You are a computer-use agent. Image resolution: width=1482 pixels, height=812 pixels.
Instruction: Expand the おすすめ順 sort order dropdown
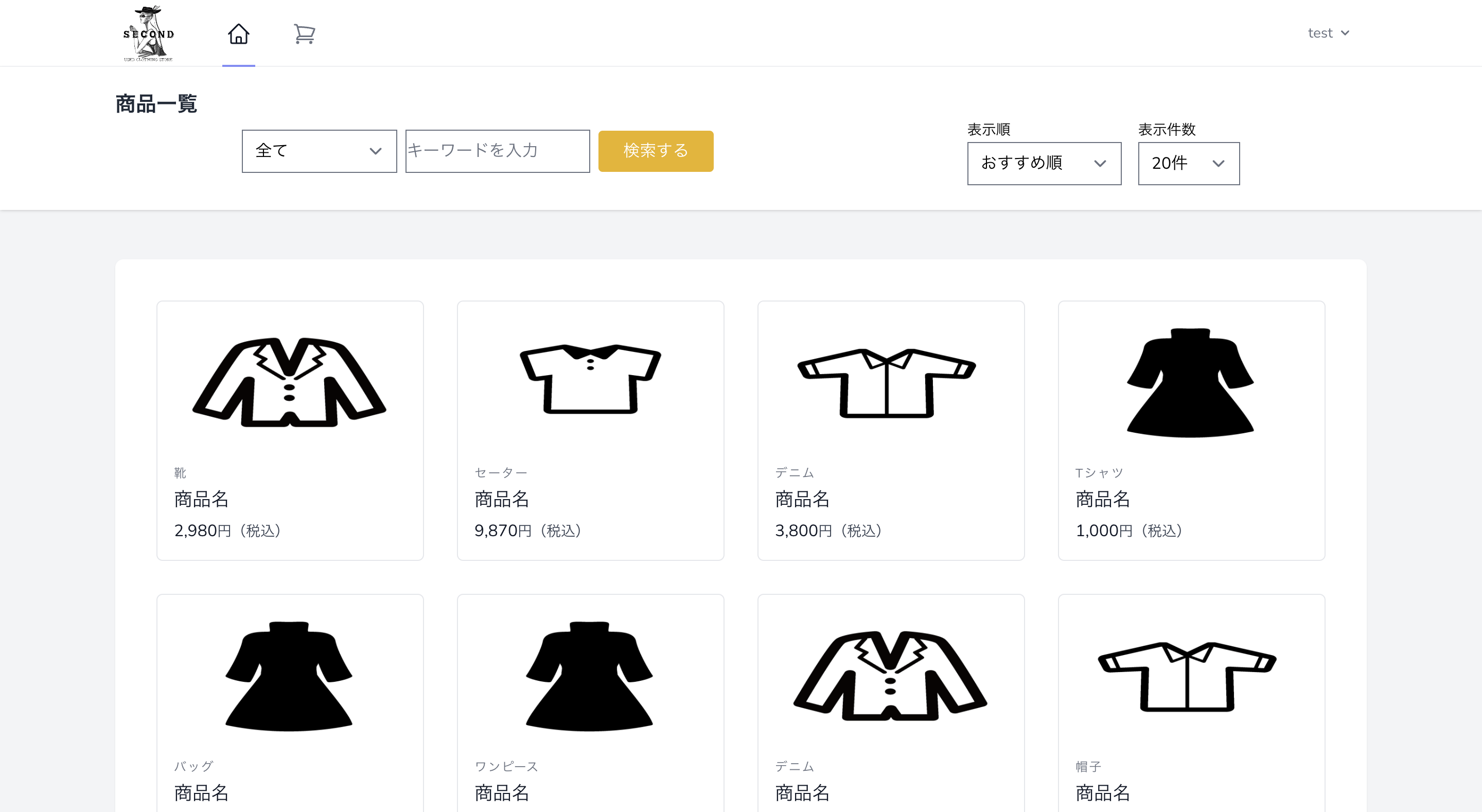pyautogui.click(x=1044, y=164)
